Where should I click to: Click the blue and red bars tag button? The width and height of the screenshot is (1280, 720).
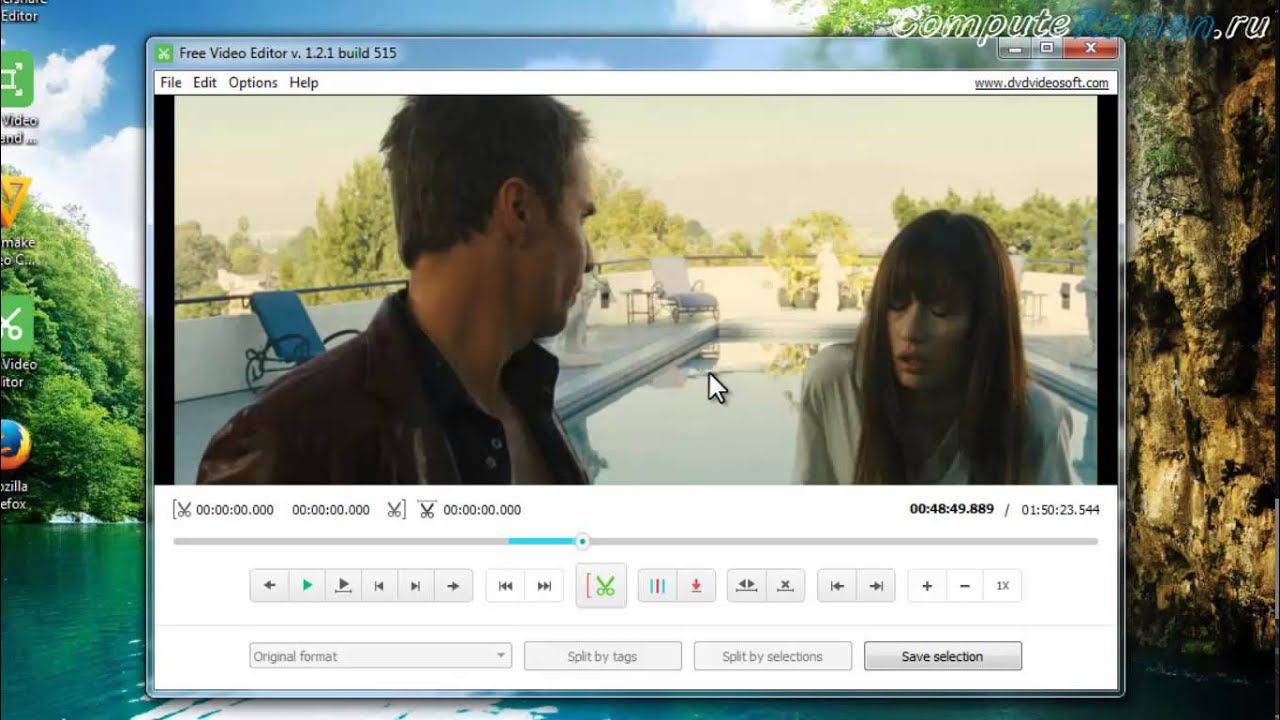coord(657,586)
